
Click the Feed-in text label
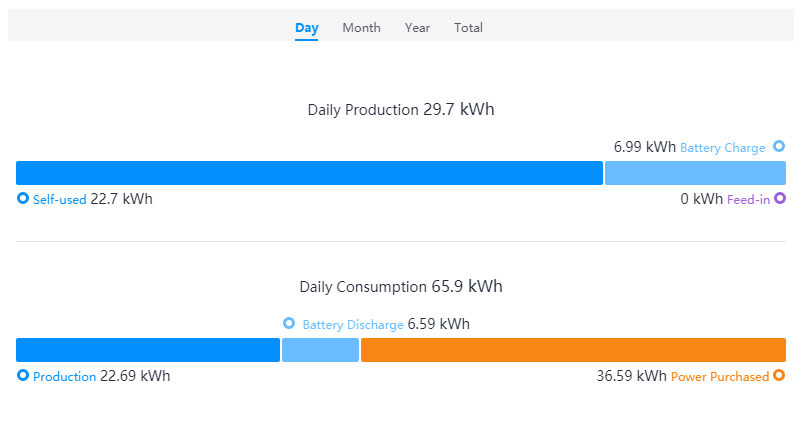pyautogui.click(x=748, y=199)
